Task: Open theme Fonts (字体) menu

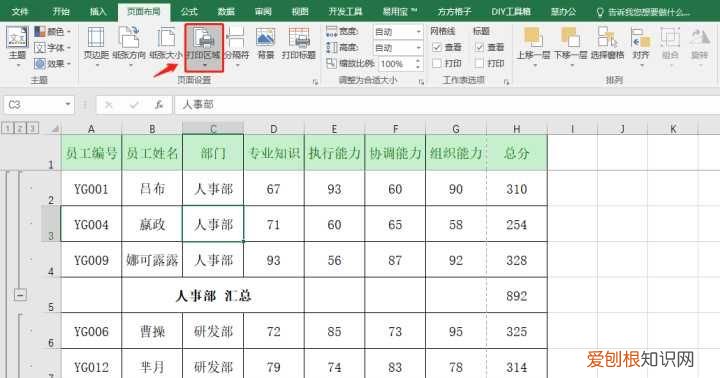Action: 53,48
